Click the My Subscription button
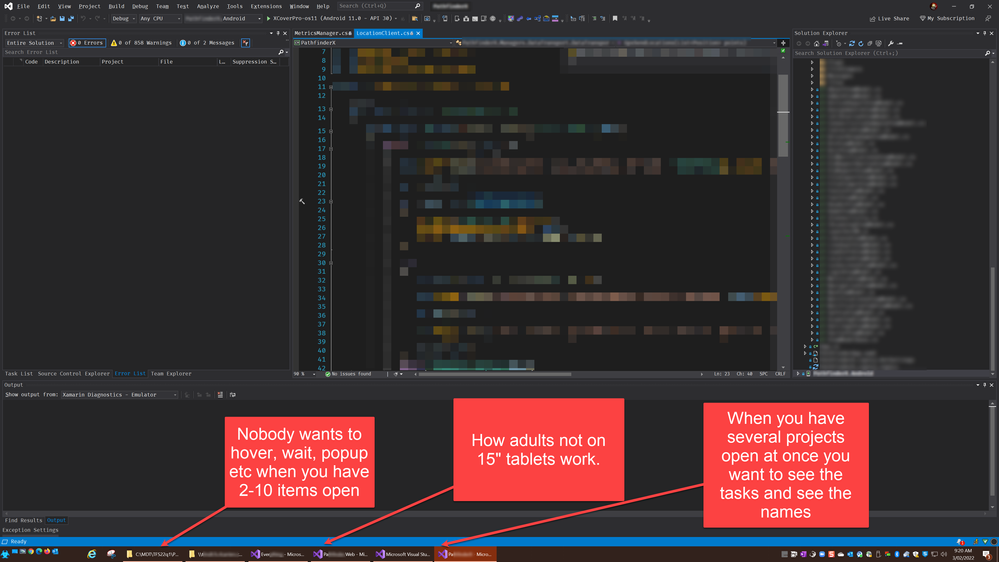Screen dimensions: 999x562 point(947,18)
